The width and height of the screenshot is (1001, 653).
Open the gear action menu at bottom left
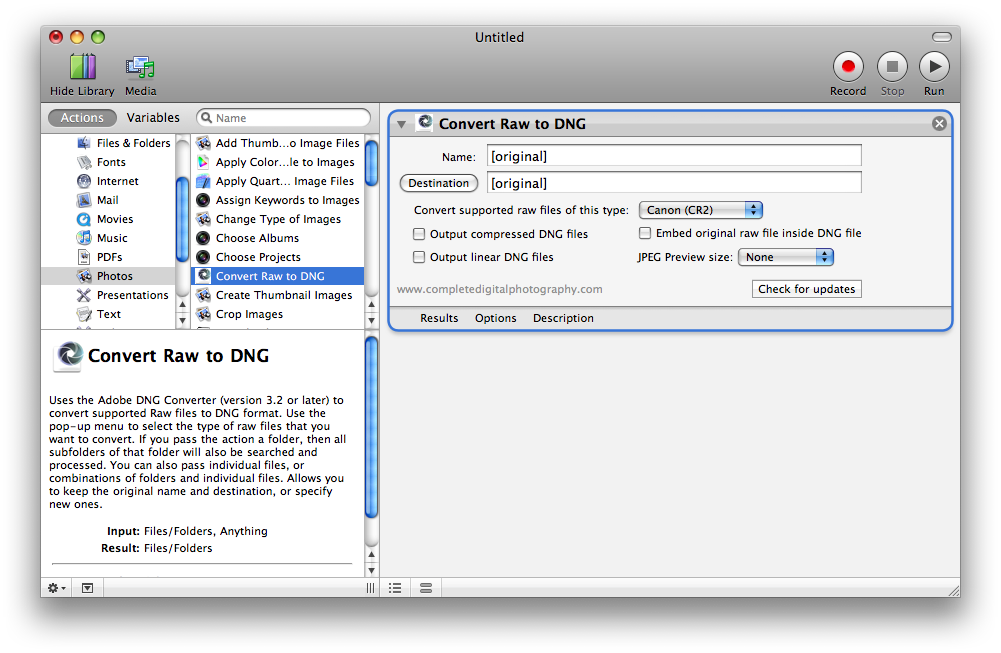pyautogui.click(x=57, y=588)
